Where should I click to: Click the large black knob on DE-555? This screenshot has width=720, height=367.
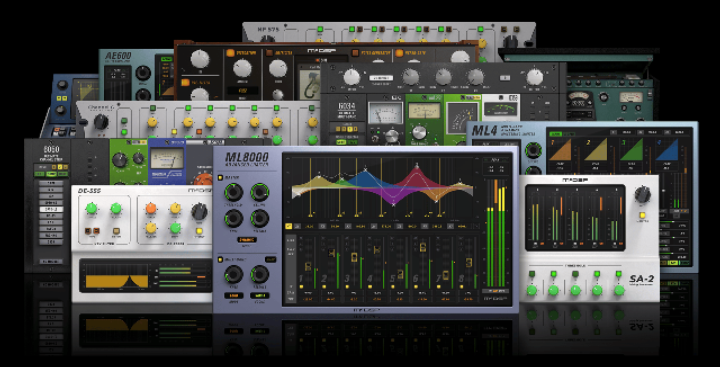point(199,211)
